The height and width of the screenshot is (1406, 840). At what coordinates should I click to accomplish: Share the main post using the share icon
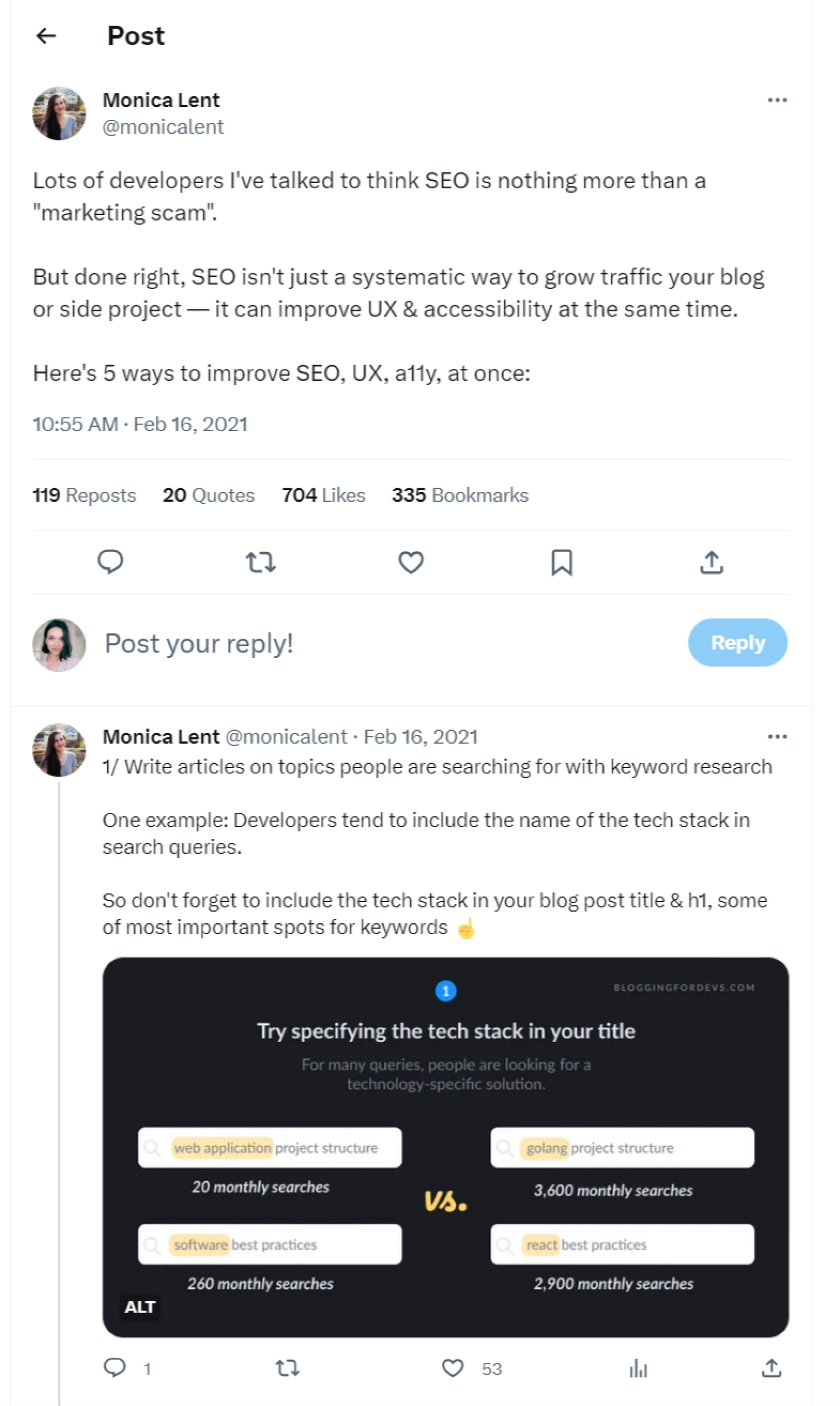(712, 562)
